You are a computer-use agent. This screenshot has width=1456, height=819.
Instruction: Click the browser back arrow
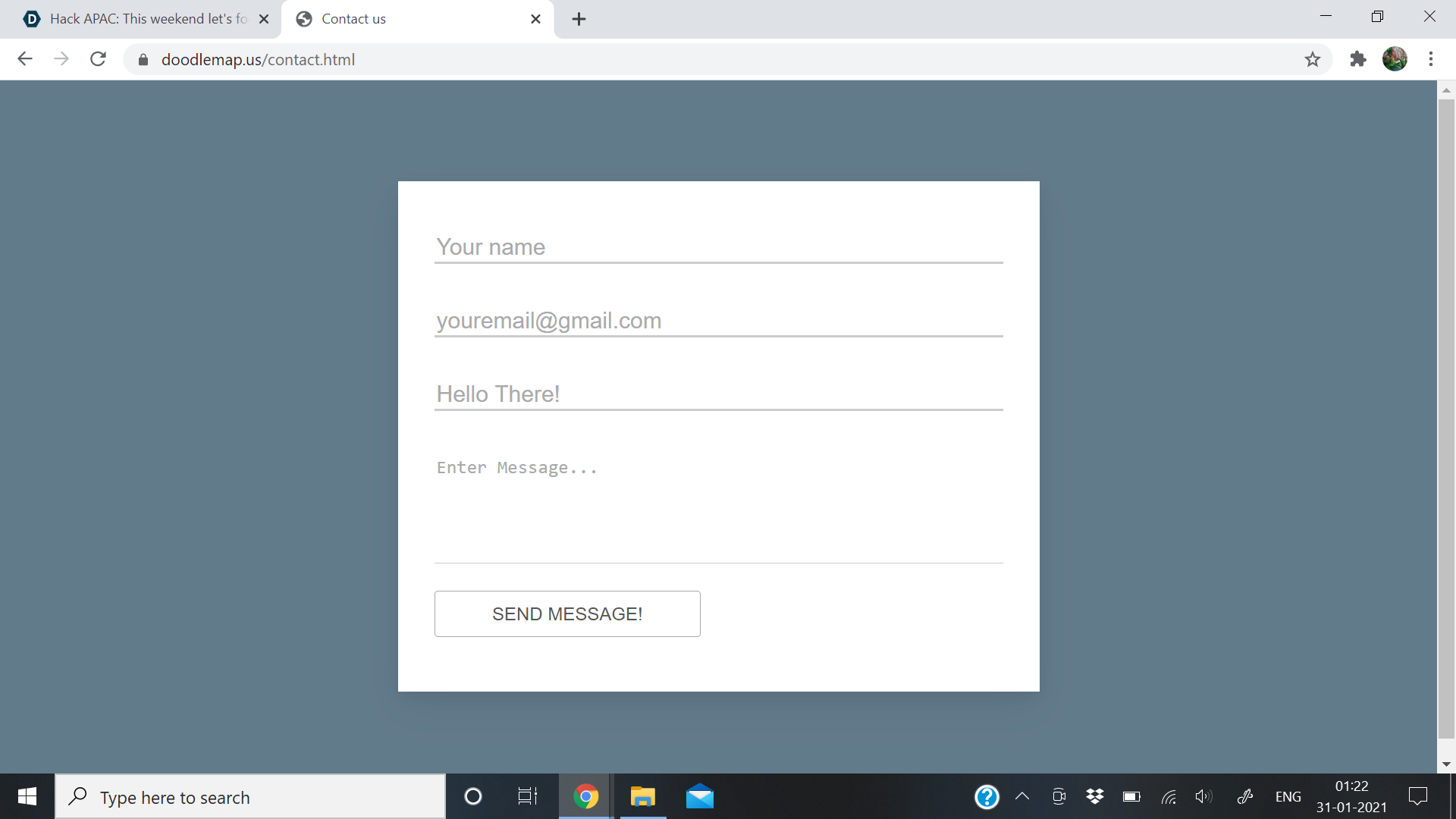(25, 59)
